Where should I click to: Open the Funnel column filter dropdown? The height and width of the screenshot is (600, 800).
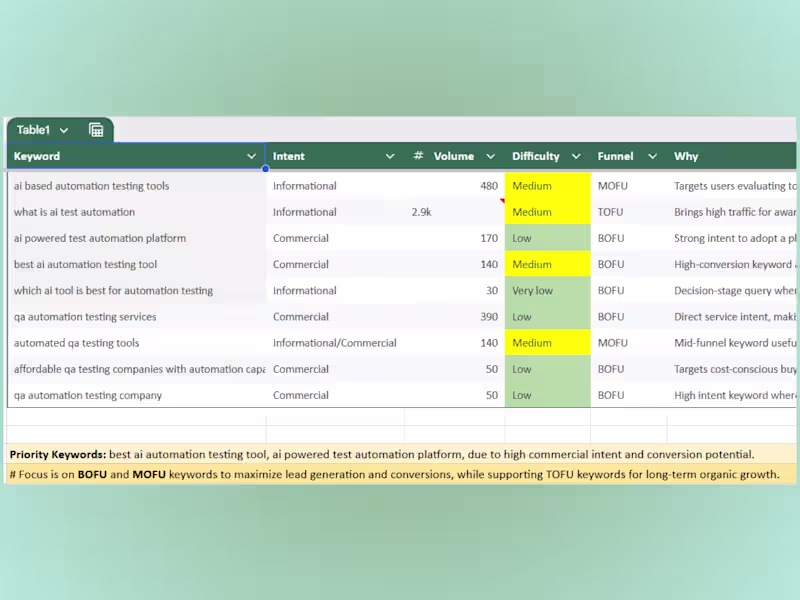[652, 156]
